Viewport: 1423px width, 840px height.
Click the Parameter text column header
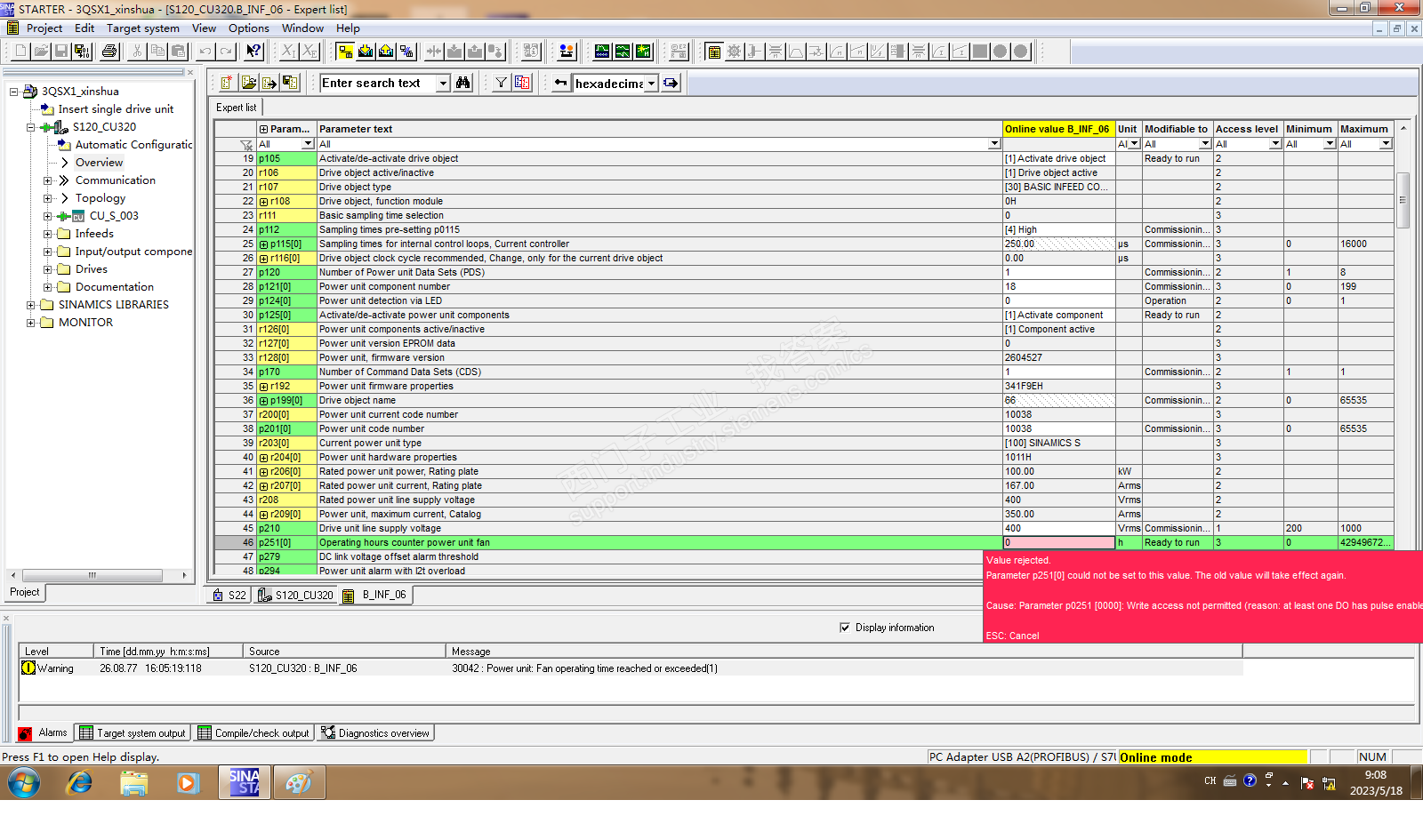tap(659, 129)
